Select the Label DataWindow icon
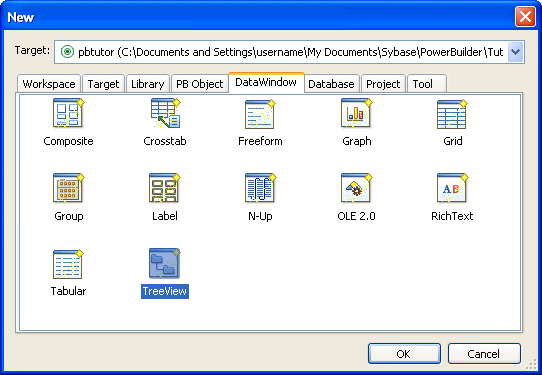Screen dimensions: 542x375 pyautogui.click(x=164, y=188)
